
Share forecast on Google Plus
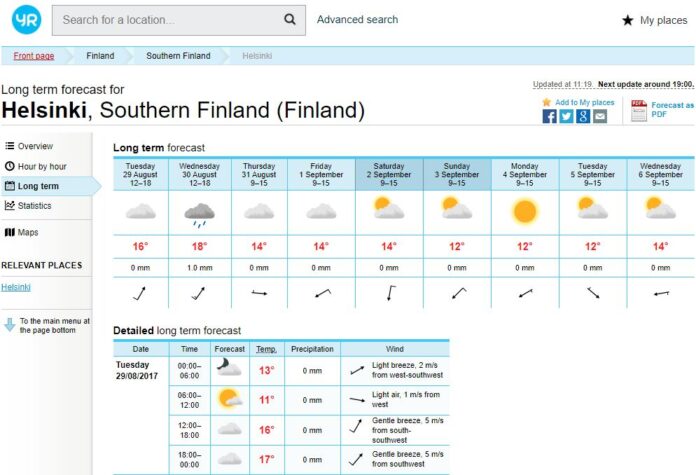(x=583, y=116)
